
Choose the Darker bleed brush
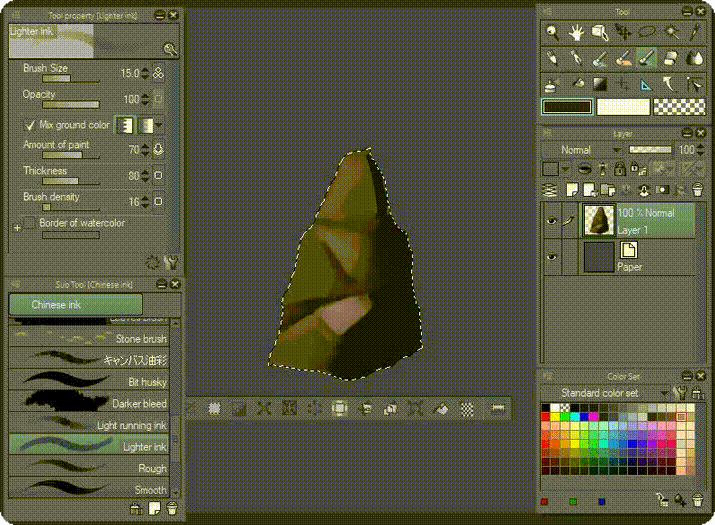[x=90, y=403]
